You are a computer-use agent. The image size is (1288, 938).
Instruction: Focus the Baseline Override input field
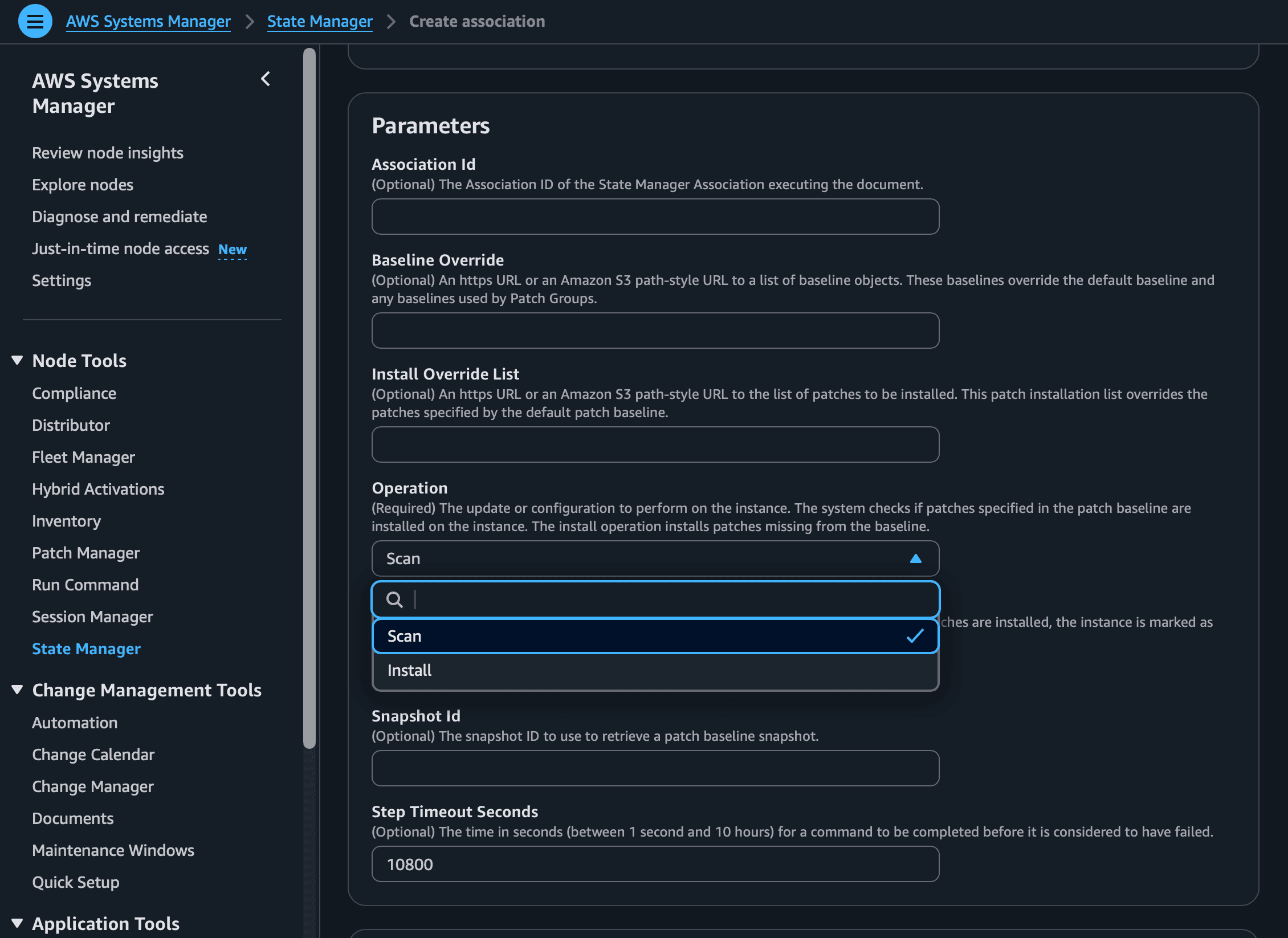click(x=655, y=331)
